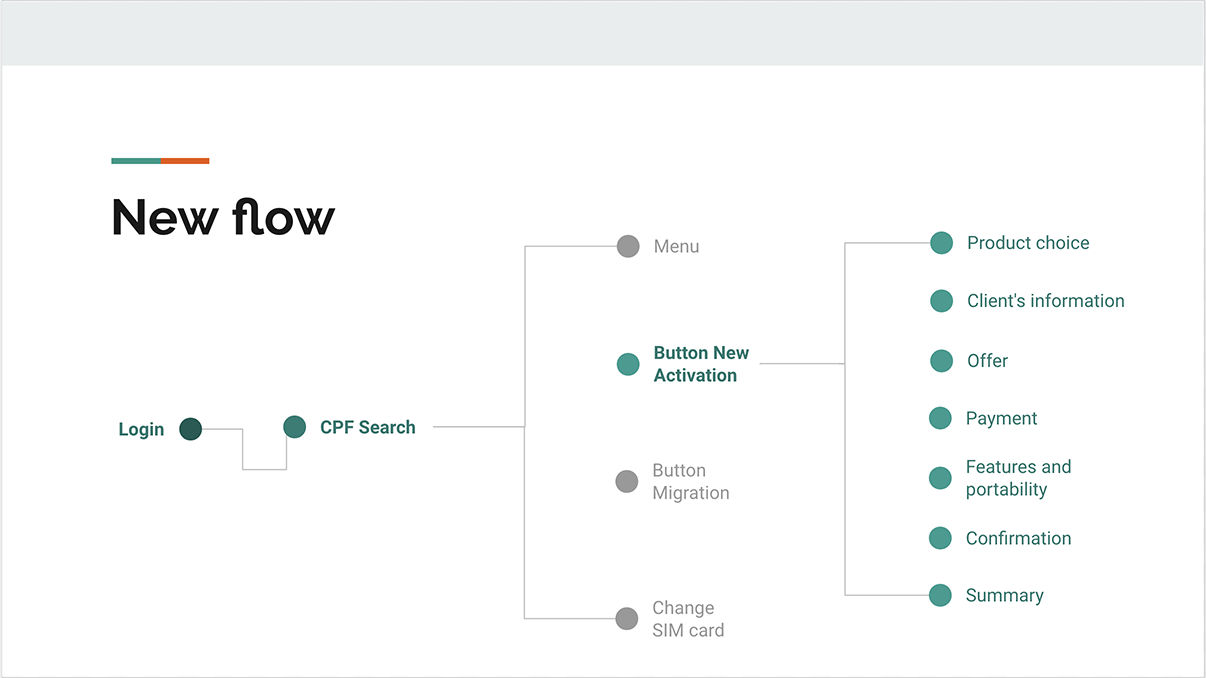Click the green Offer node circle
The width and height of the screenshot is (1206, 678).
point(941,361)
